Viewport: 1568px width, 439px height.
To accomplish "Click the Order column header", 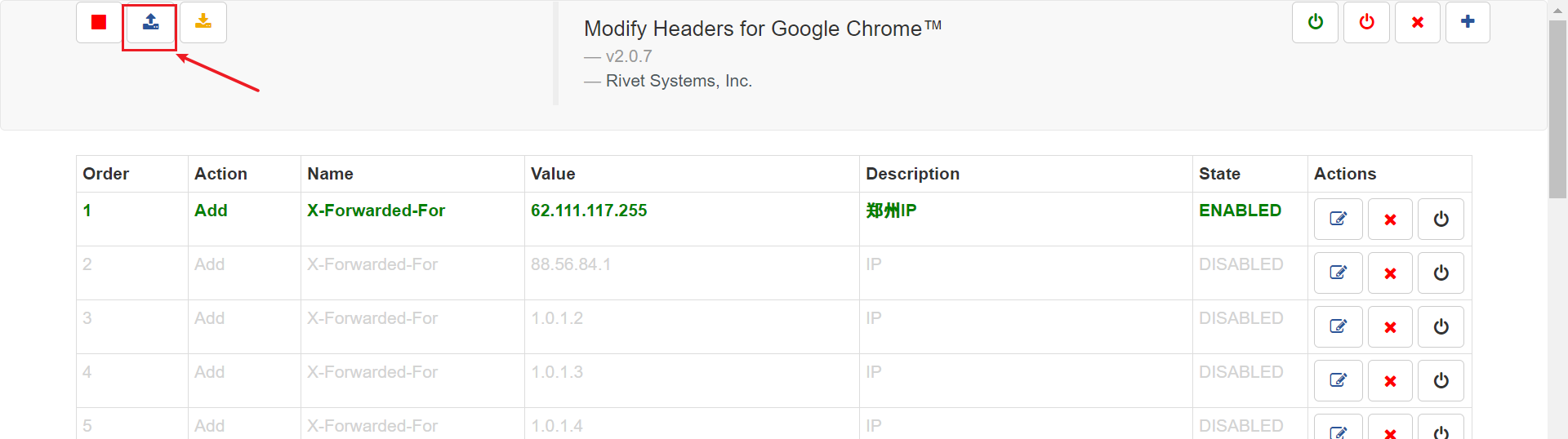I will coord(106,174).
